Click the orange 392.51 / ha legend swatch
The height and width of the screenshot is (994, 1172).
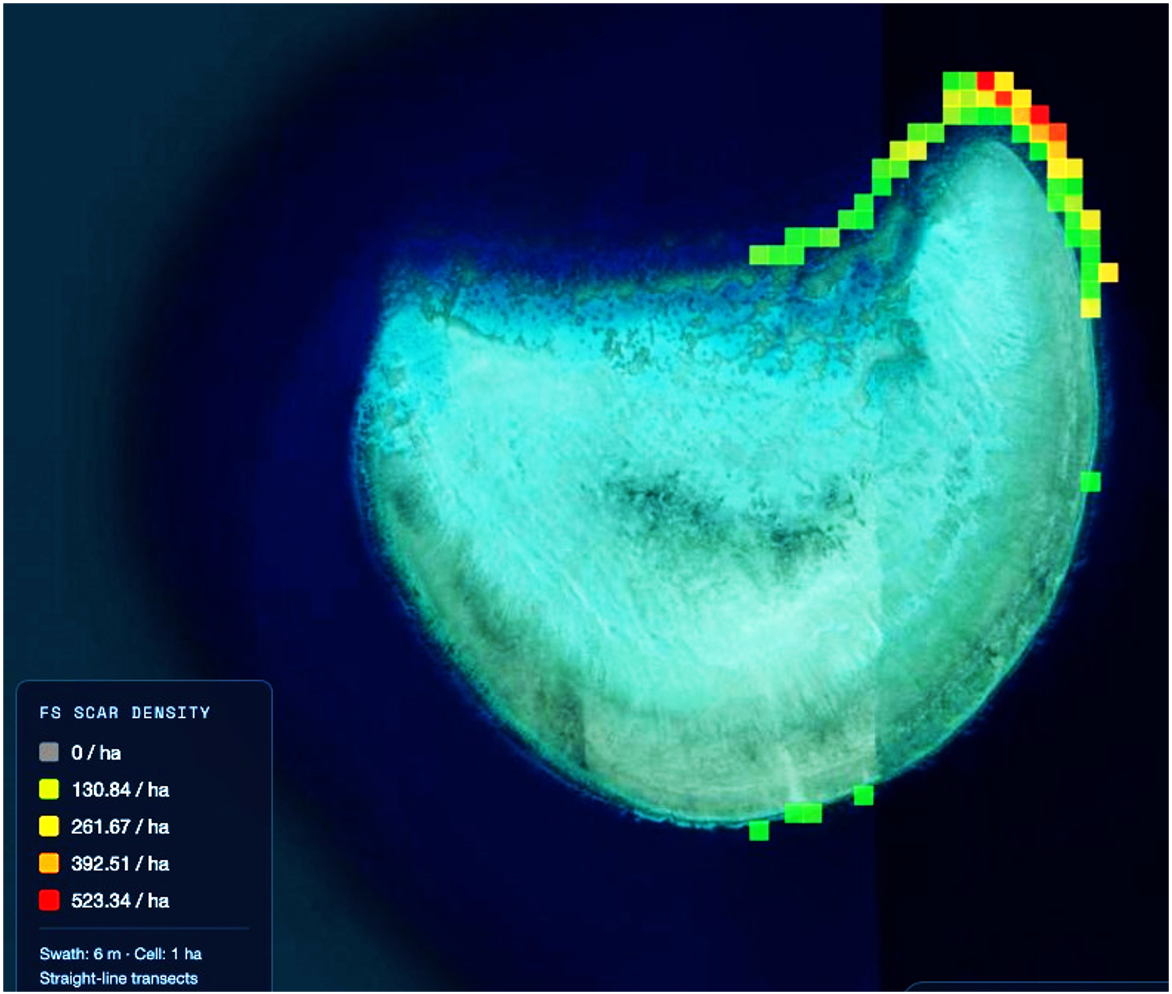point(49,863)
